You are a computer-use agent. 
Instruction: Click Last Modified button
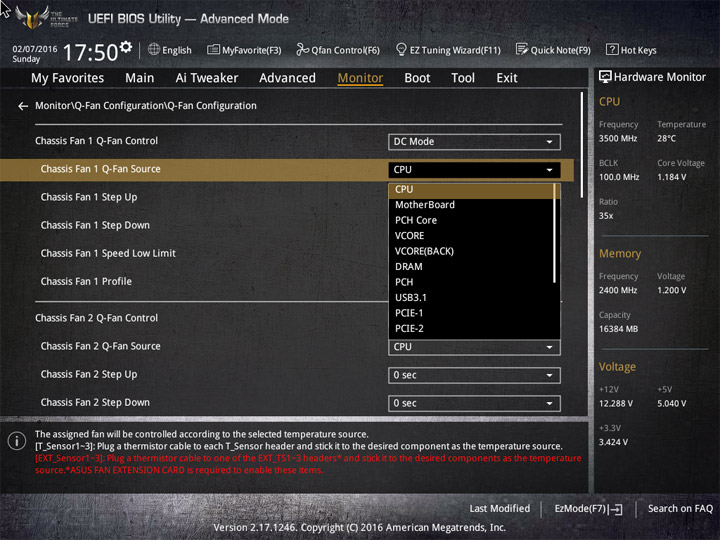pos(500,508)
